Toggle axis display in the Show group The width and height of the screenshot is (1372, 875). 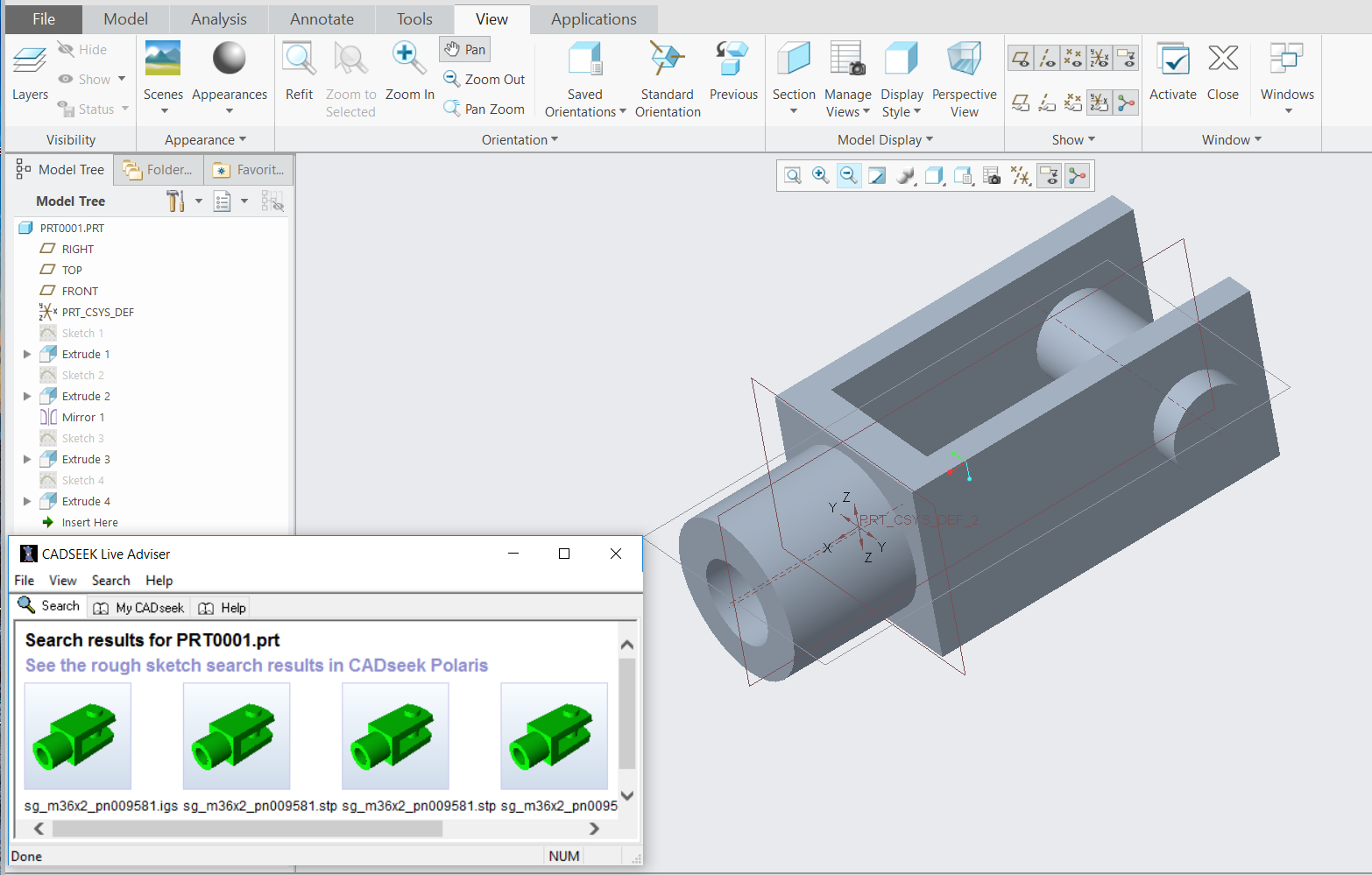pyautogui.click(x=1047, y=59)
